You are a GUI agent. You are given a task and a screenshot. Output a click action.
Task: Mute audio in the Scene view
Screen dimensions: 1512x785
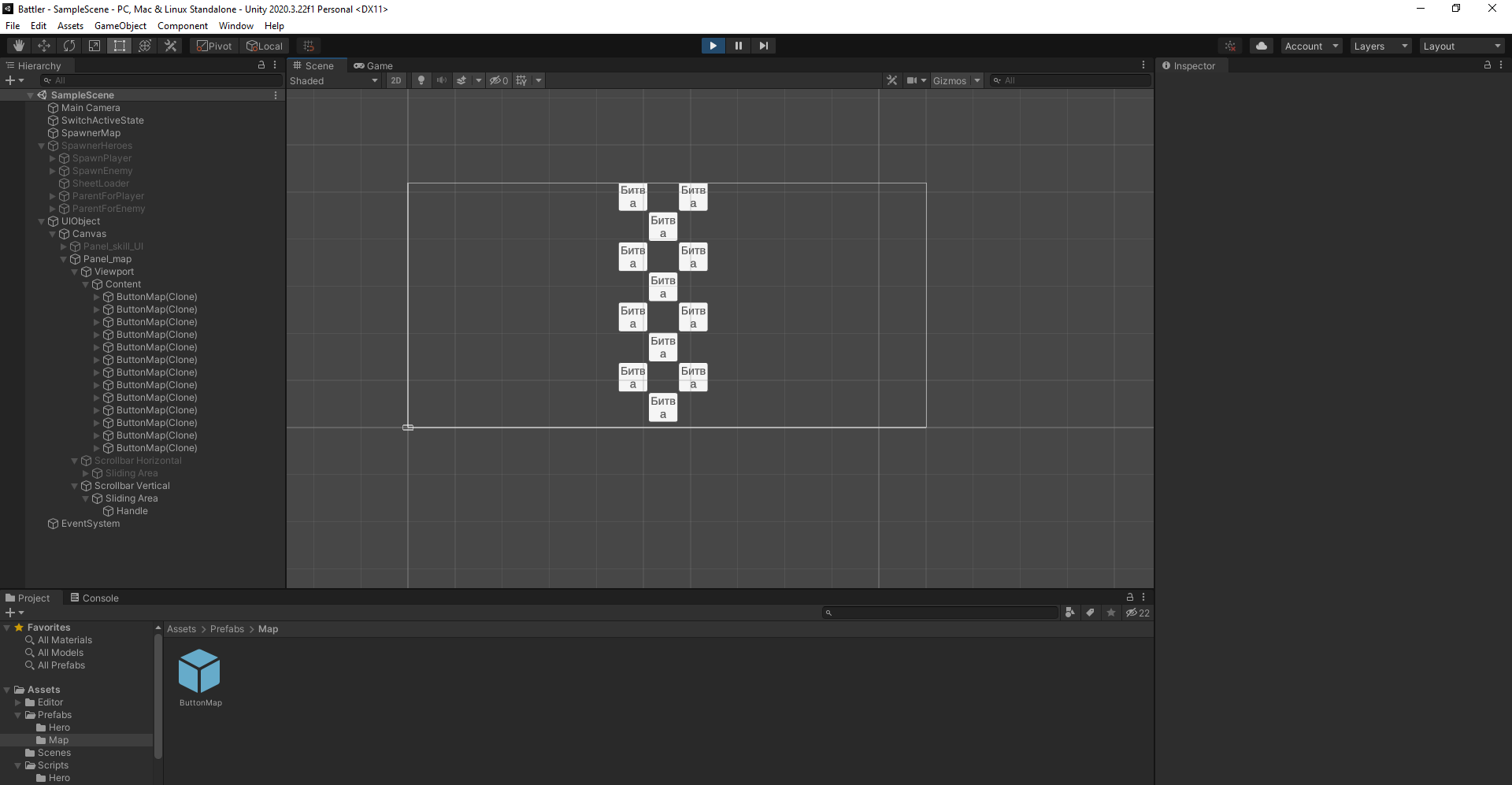click(441, 80)
